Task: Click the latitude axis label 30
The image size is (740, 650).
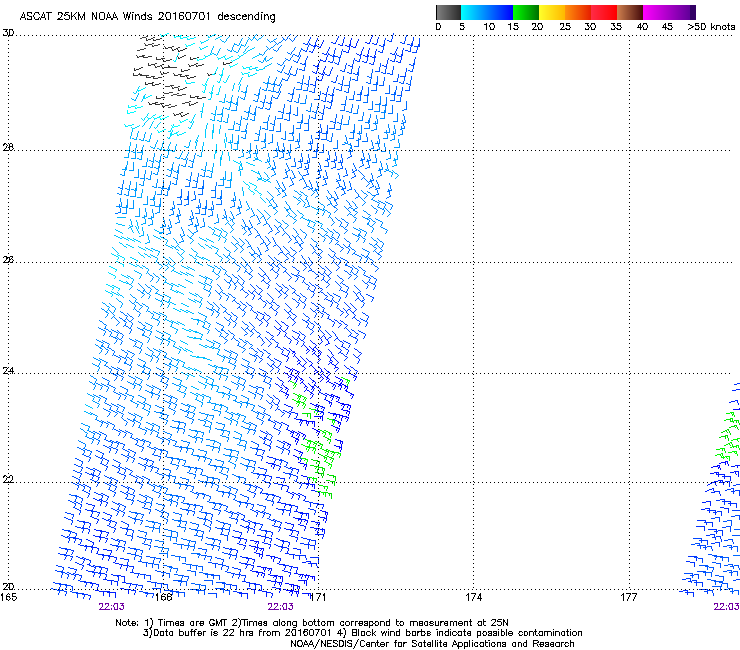Action: pyautogui.click(x=8, y=33)
